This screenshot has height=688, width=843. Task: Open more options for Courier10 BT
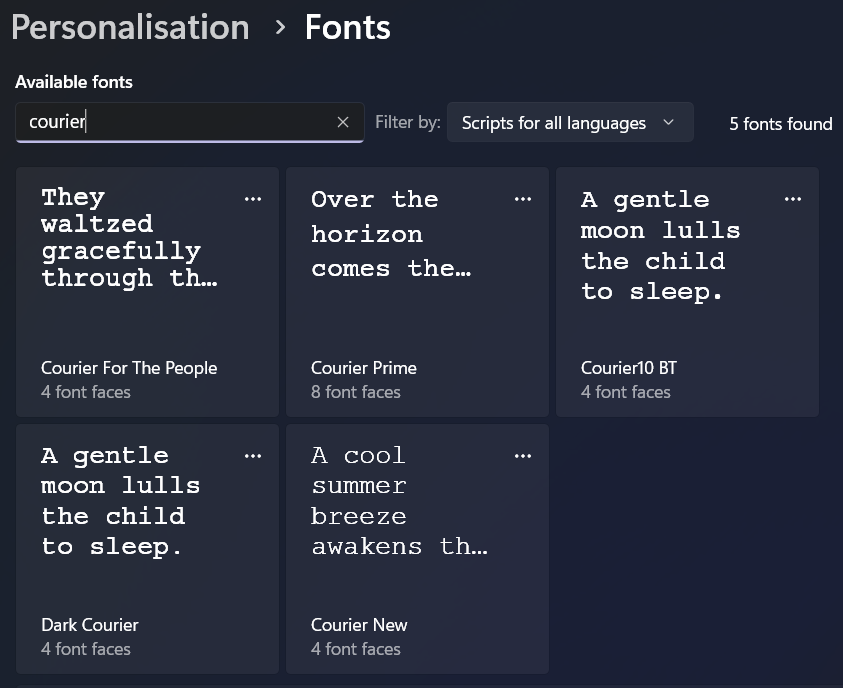tap(793, 199)
